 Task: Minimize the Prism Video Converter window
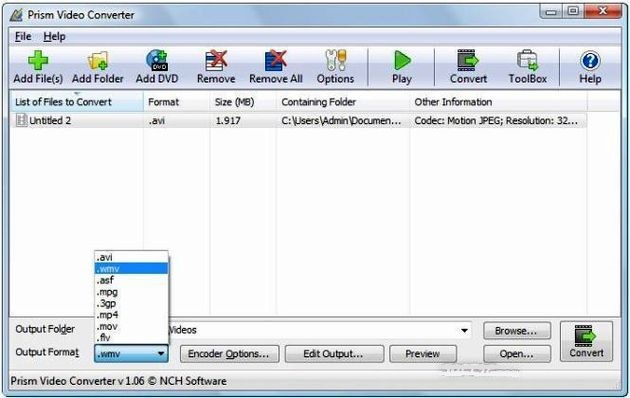tap(551, 12)
